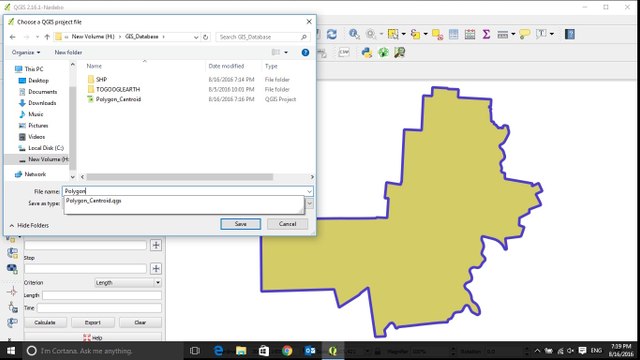Screen dimensions: 640x360
Task: Click the CSW metadata search icon
Action: (x=344, y=52)
